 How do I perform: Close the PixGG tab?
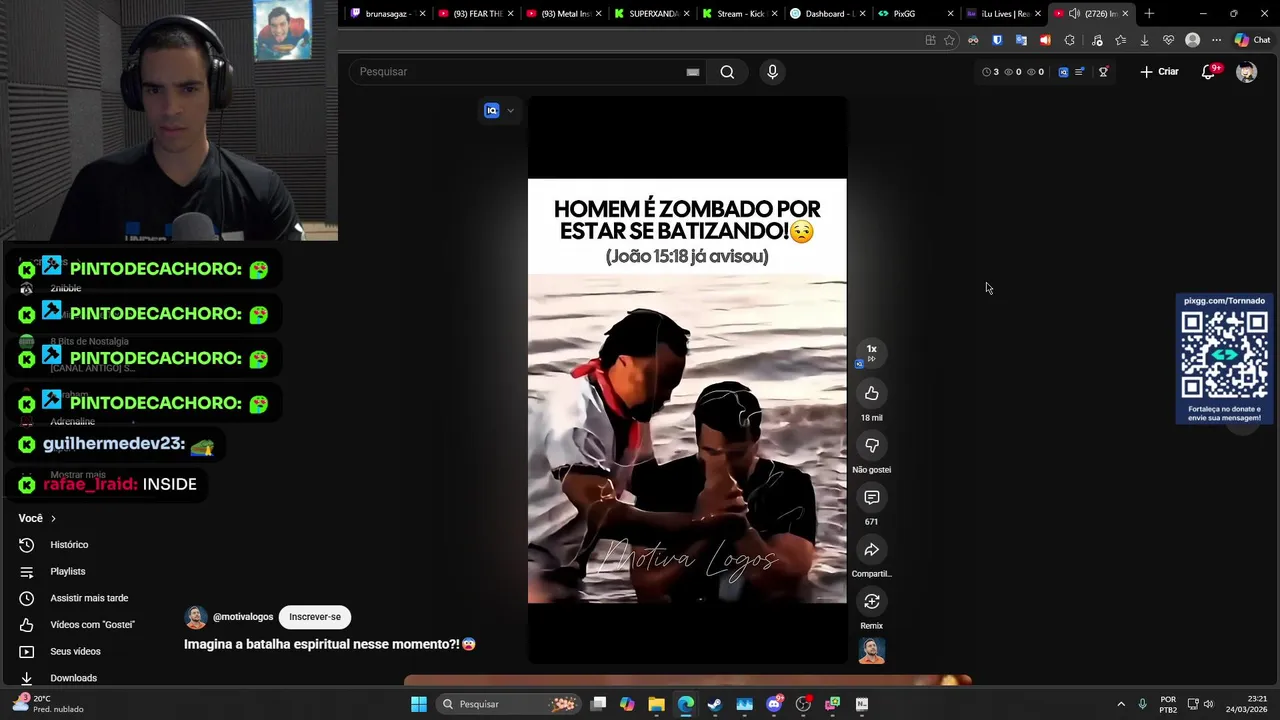click(x=950, y=14)
